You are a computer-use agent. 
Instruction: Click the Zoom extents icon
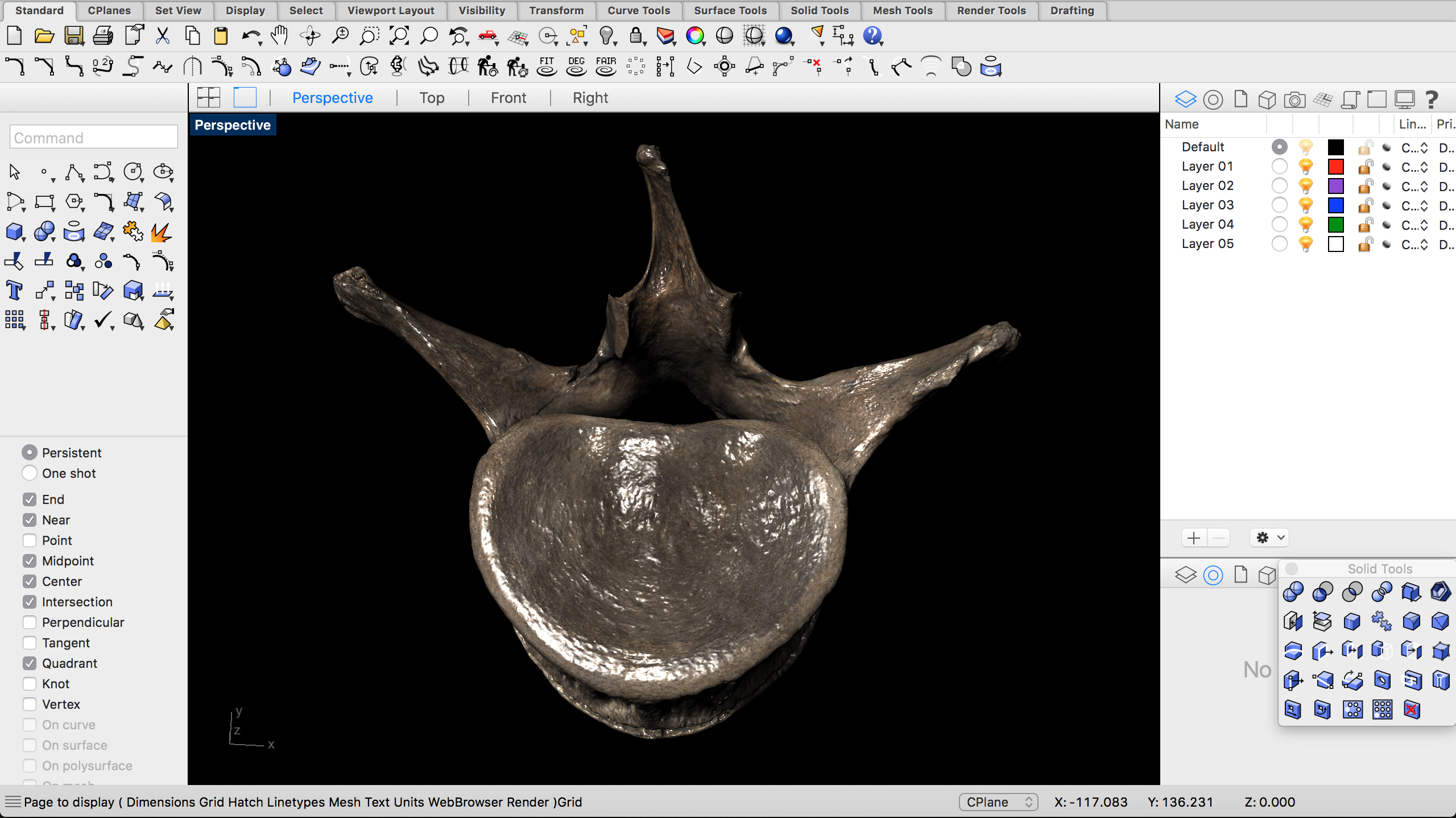coord(399,36)
